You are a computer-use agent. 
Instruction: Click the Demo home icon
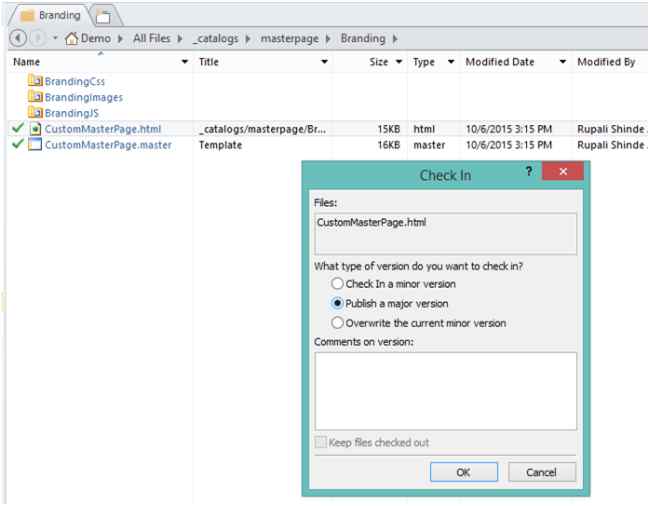click(71, 39)
